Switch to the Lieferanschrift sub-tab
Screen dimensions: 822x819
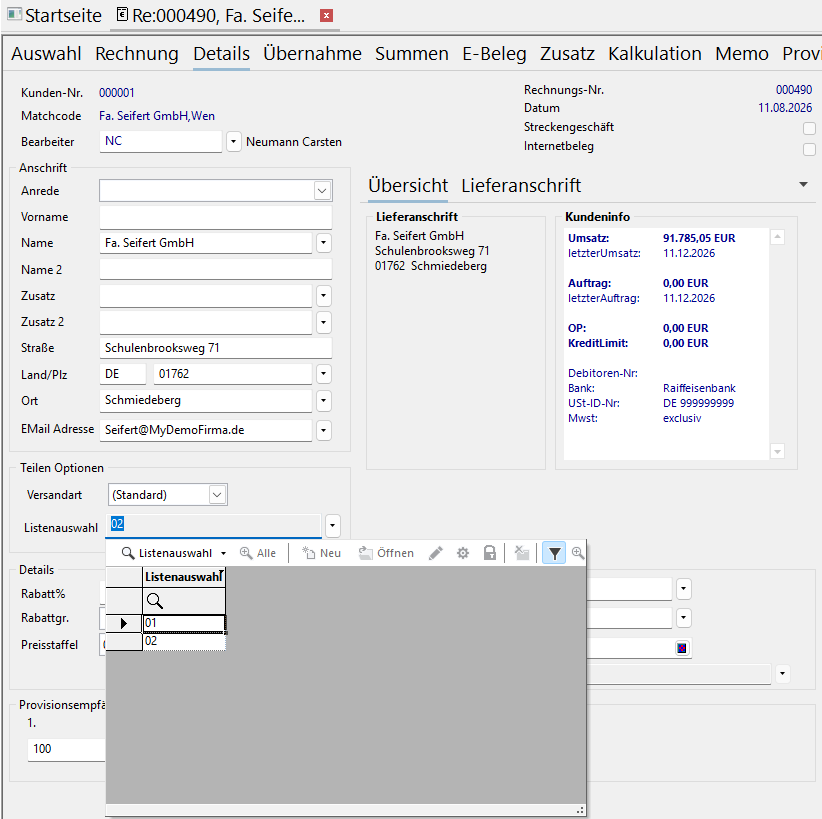pos(521,186)
